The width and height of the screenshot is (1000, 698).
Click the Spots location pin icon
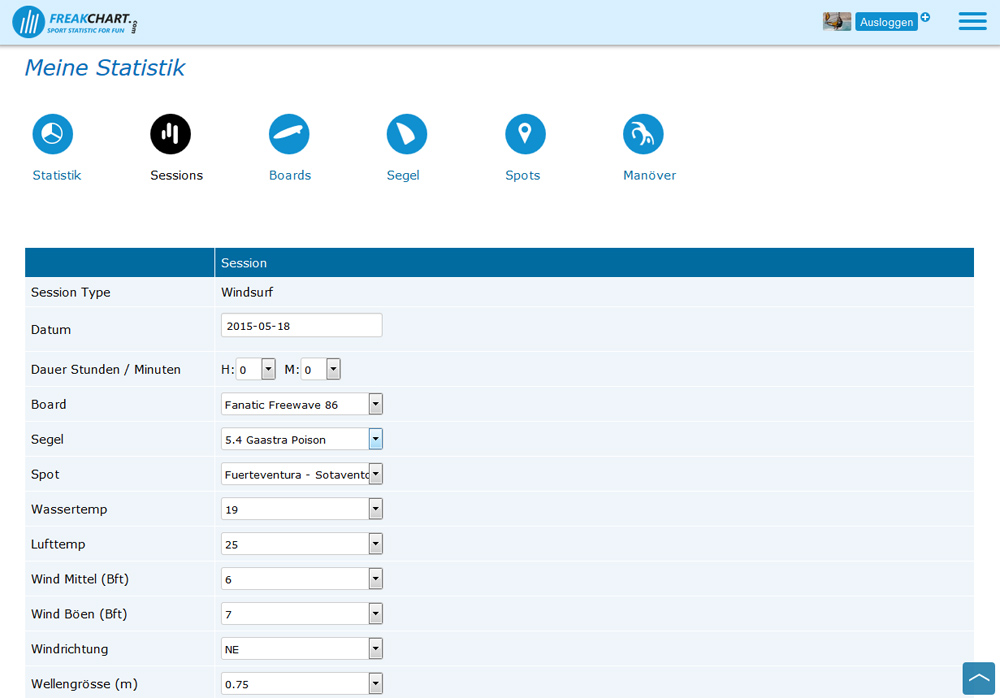click(x=525, y=134)
